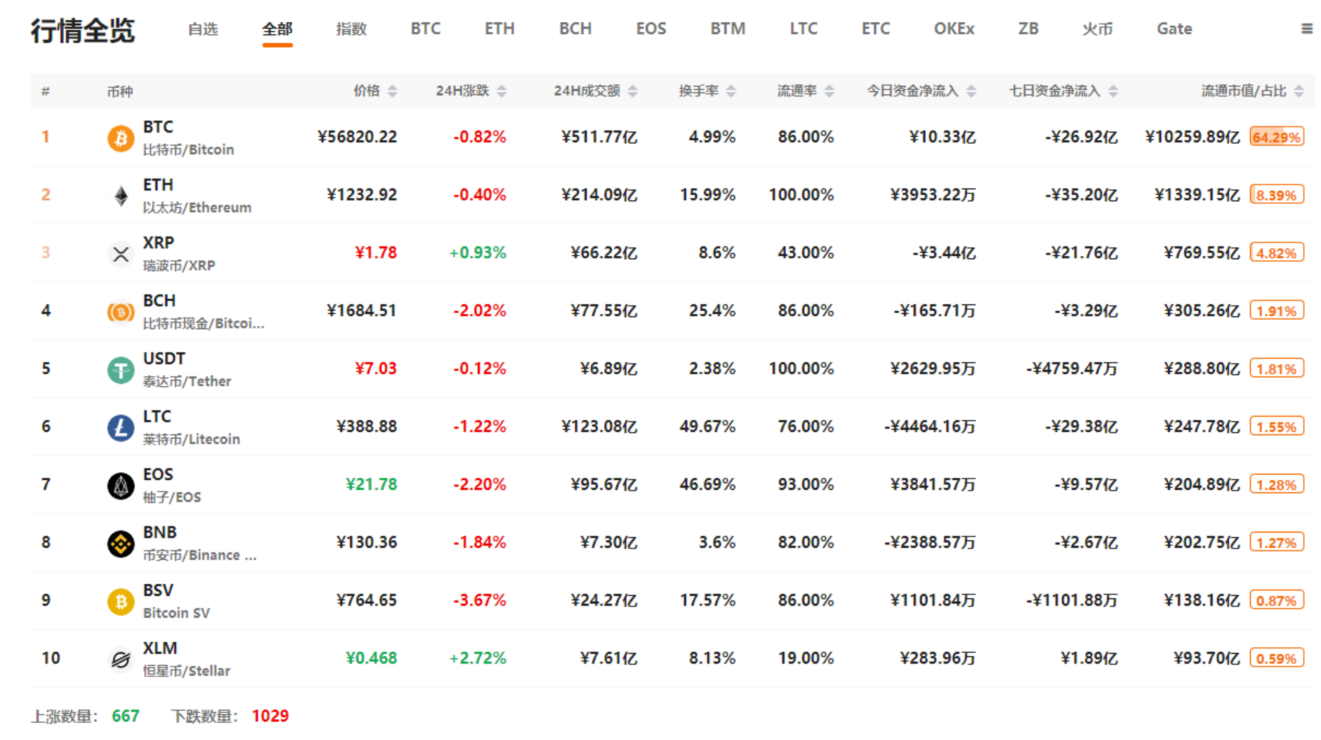Image resolution: width=1321 pixels, height=740 pixels.
Task: Sort by 24H涨跌 column arrows
Action: tap(501, 91)
